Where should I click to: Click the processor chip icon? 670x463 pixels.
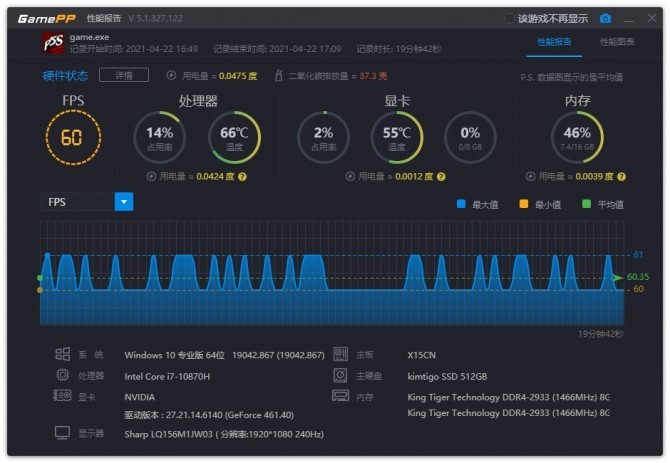point(63,375)
